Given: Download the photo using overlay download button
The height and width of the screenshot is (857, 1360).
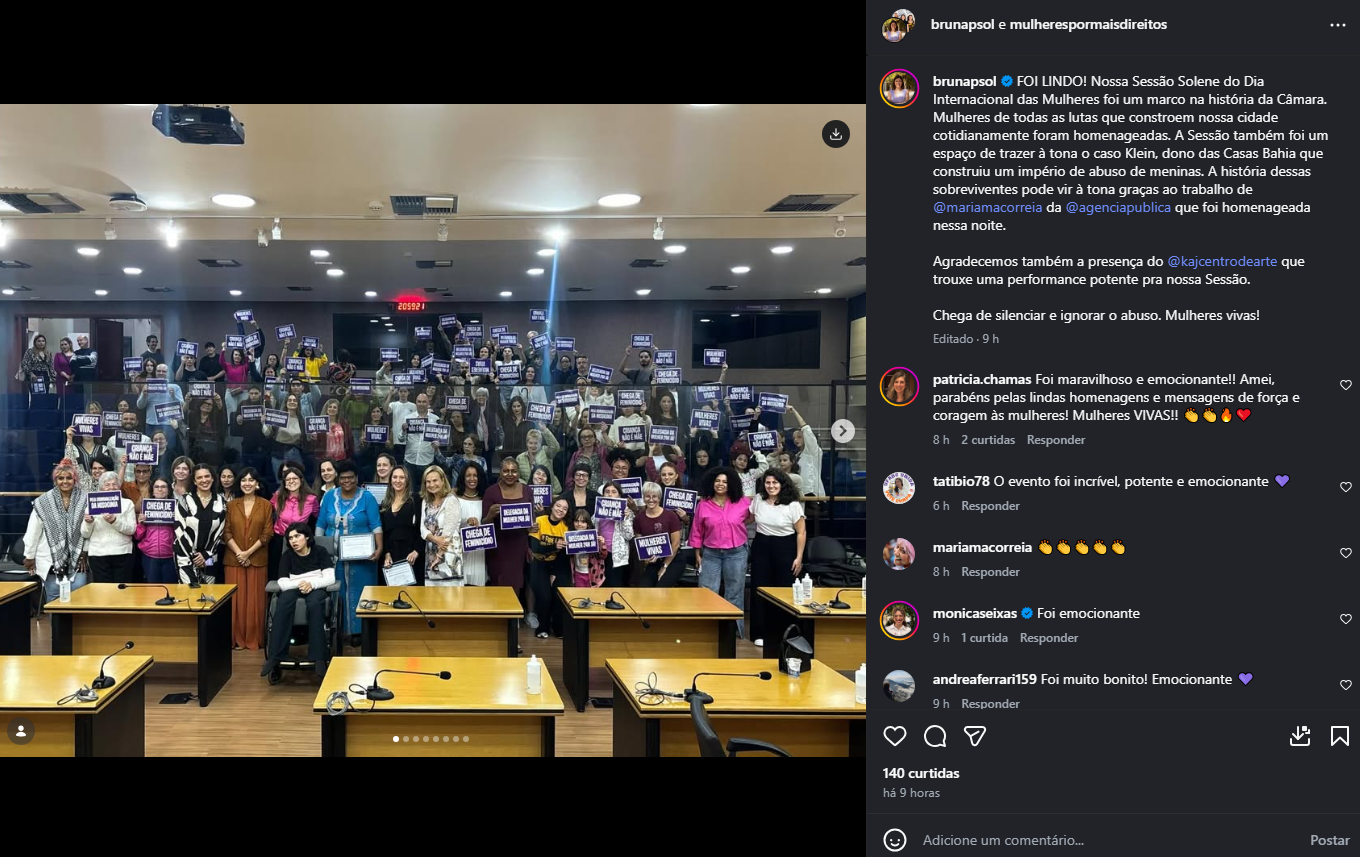Looking at the screenshot, I should 836,133.
